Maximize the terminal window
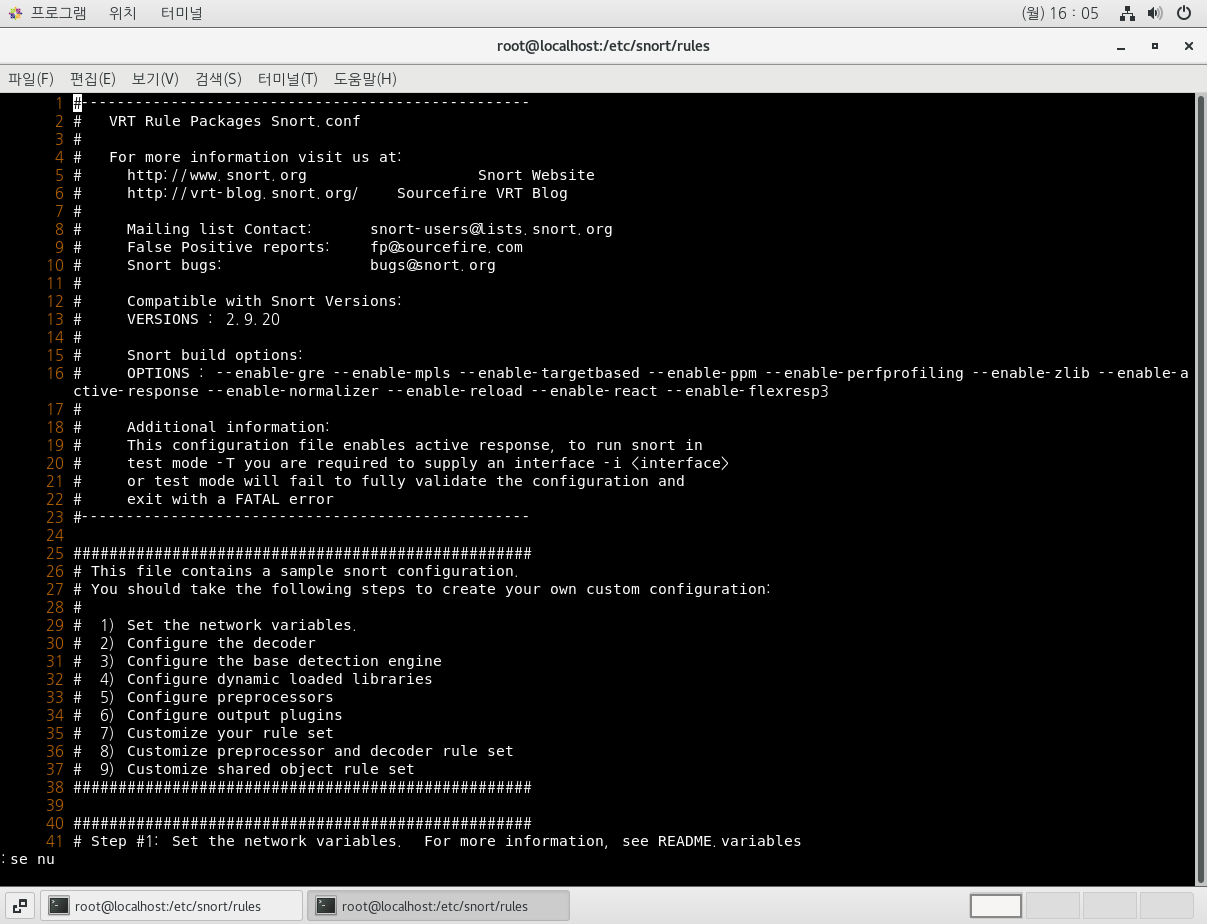 coord(1154,46)
